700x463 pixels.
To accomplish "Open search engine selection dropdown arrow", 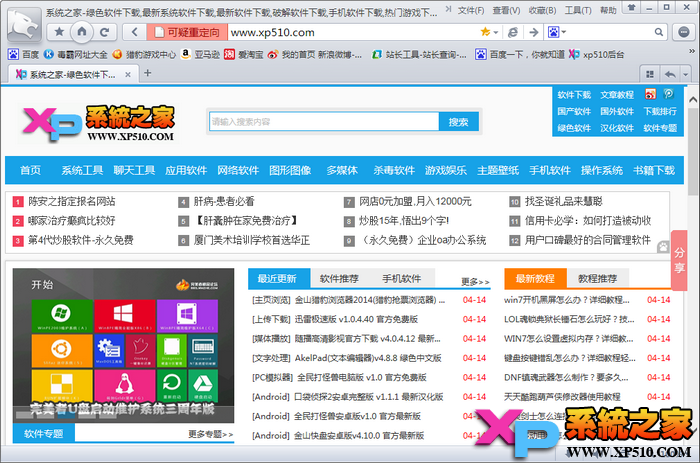I will pyautogui.click(x=564, y=32).
